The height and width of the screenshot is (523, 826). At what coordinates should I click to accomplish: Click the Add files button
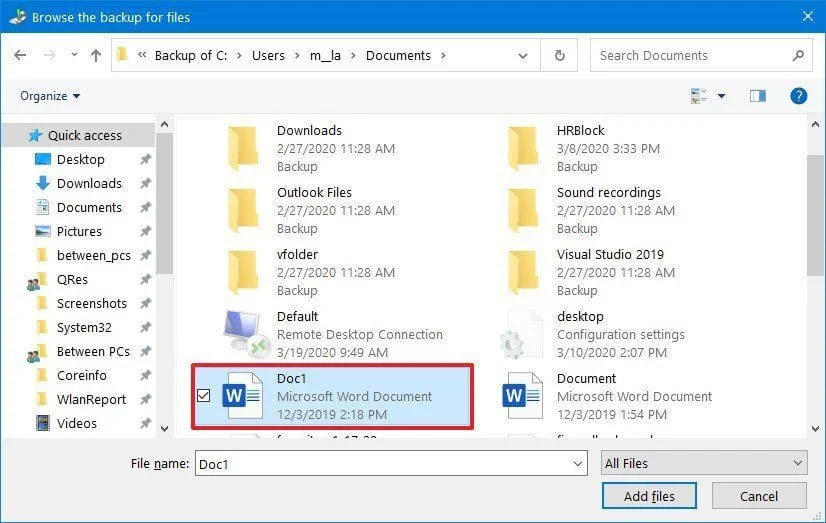649,496
